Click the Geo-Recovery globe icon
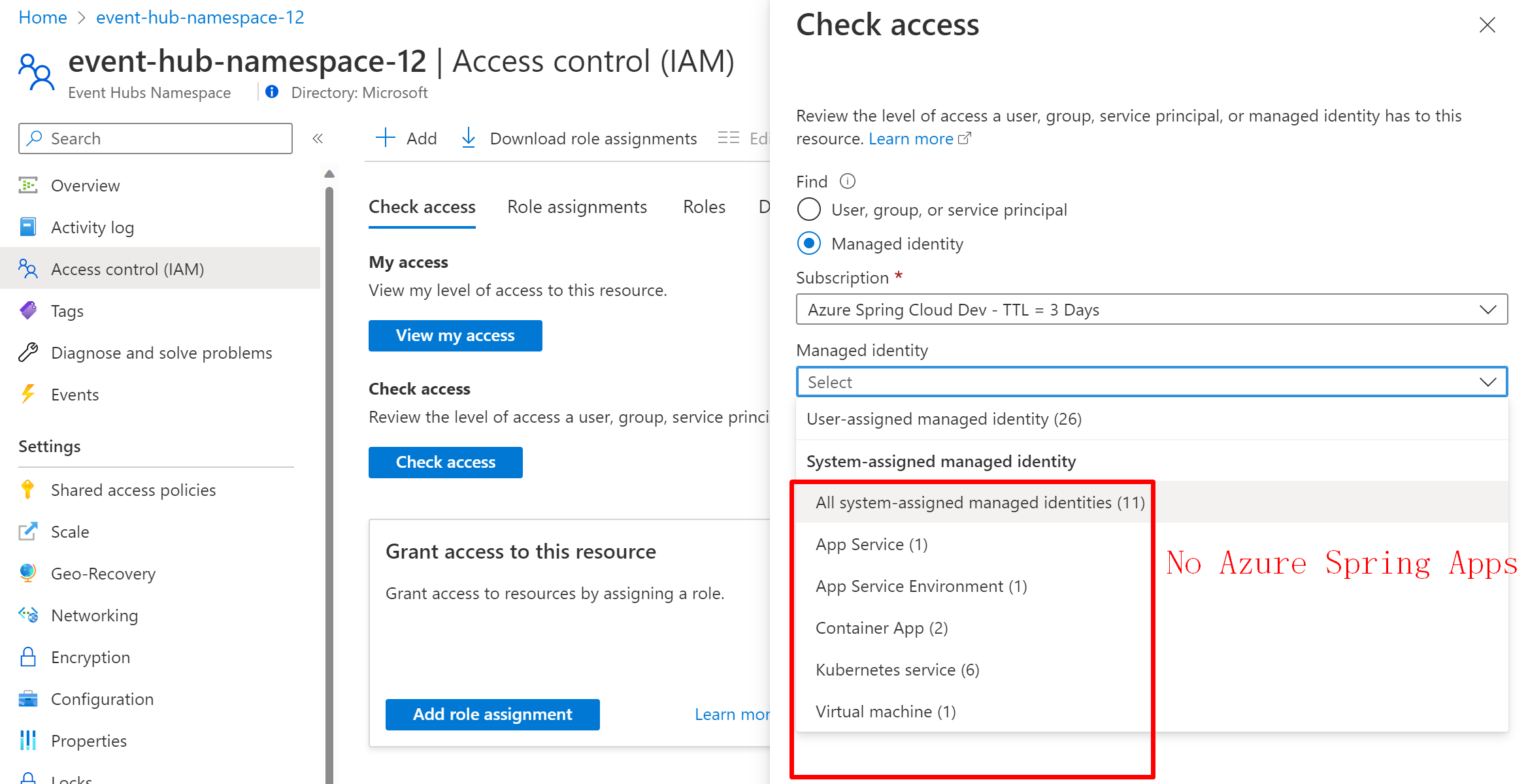Viewport: 1528px width, 784px height. pyautogui.click(x=28, y=574)
